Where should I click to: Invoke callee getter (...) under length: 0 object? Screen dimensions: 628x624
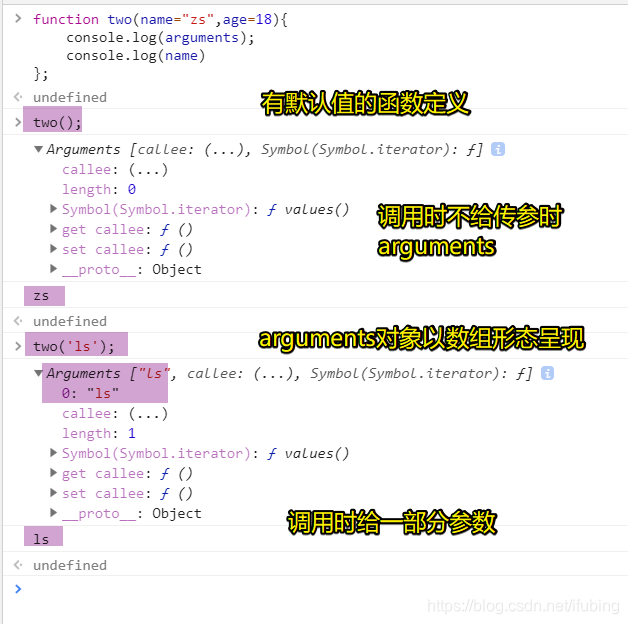tap(148, 170)
